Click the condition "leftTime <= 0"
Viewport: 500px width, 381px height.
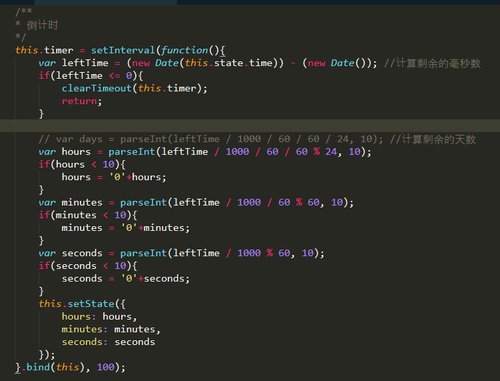coord(94,76)
